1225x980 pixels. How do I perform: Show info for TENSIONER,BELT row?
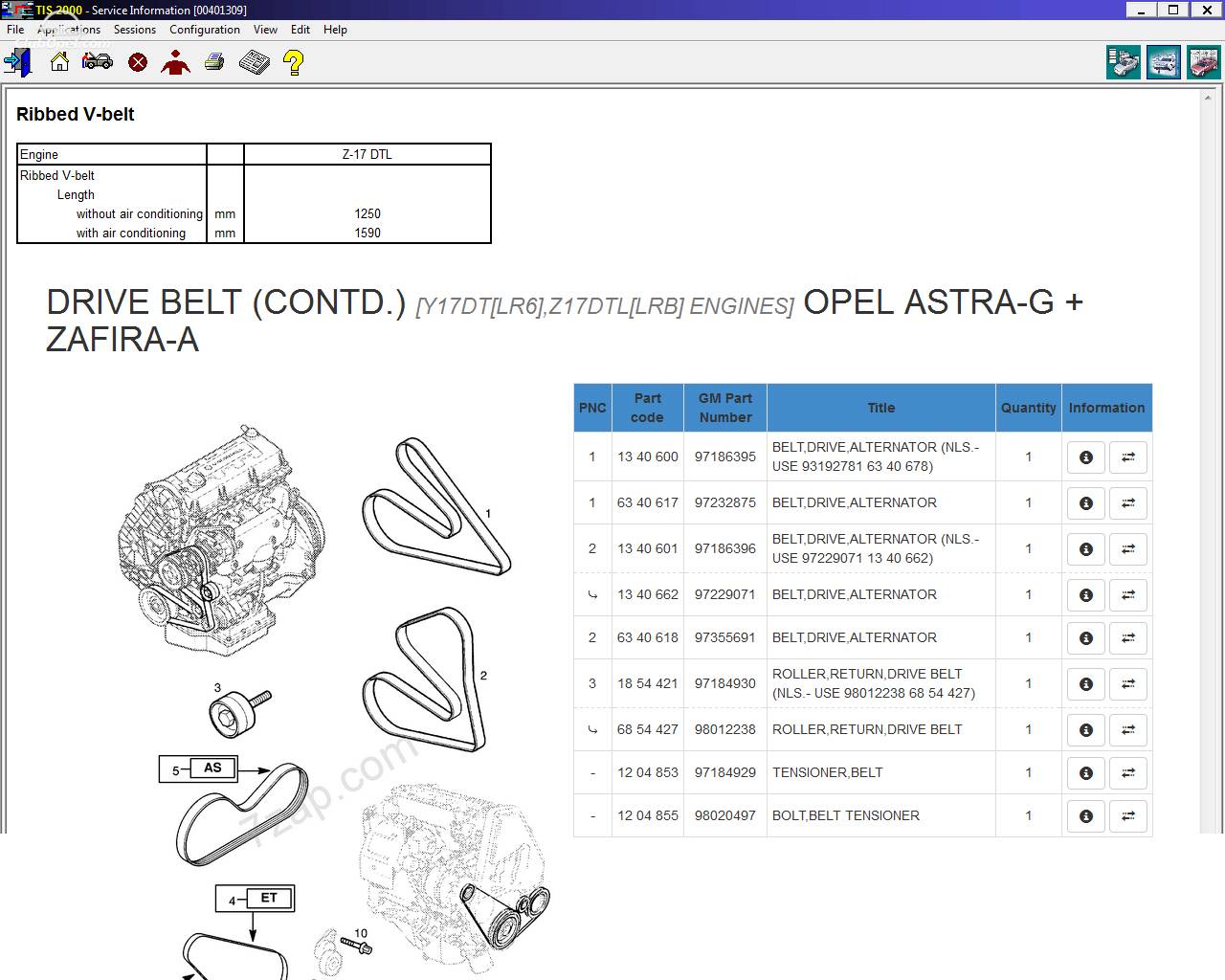click(1086, 773)
